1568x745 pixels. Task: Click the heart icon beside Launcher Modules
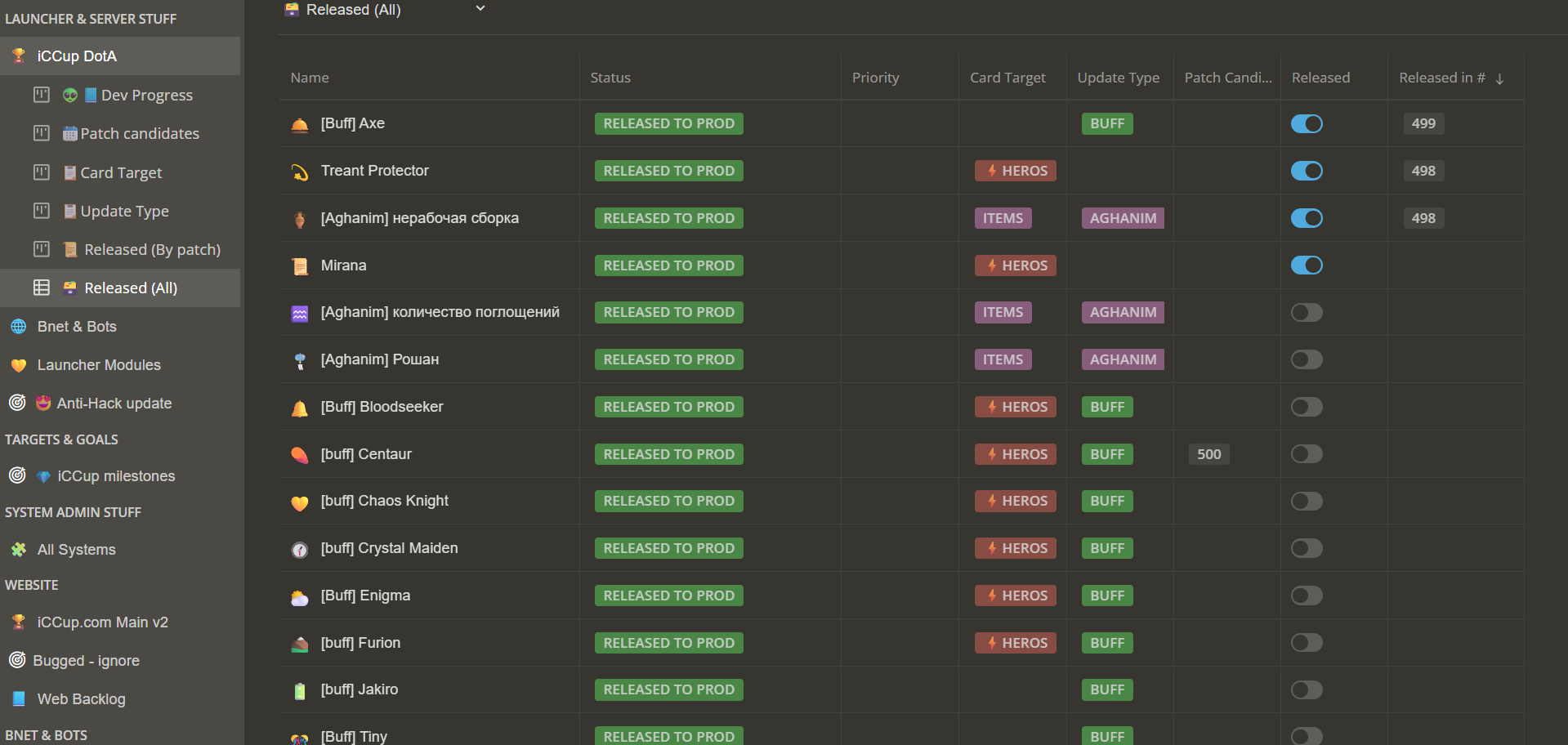(19, 365)
